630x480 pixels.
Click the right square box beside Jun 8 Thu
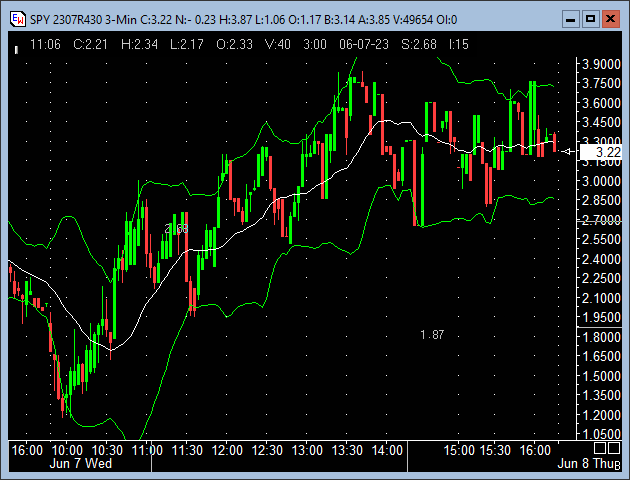tap(614, 448)
